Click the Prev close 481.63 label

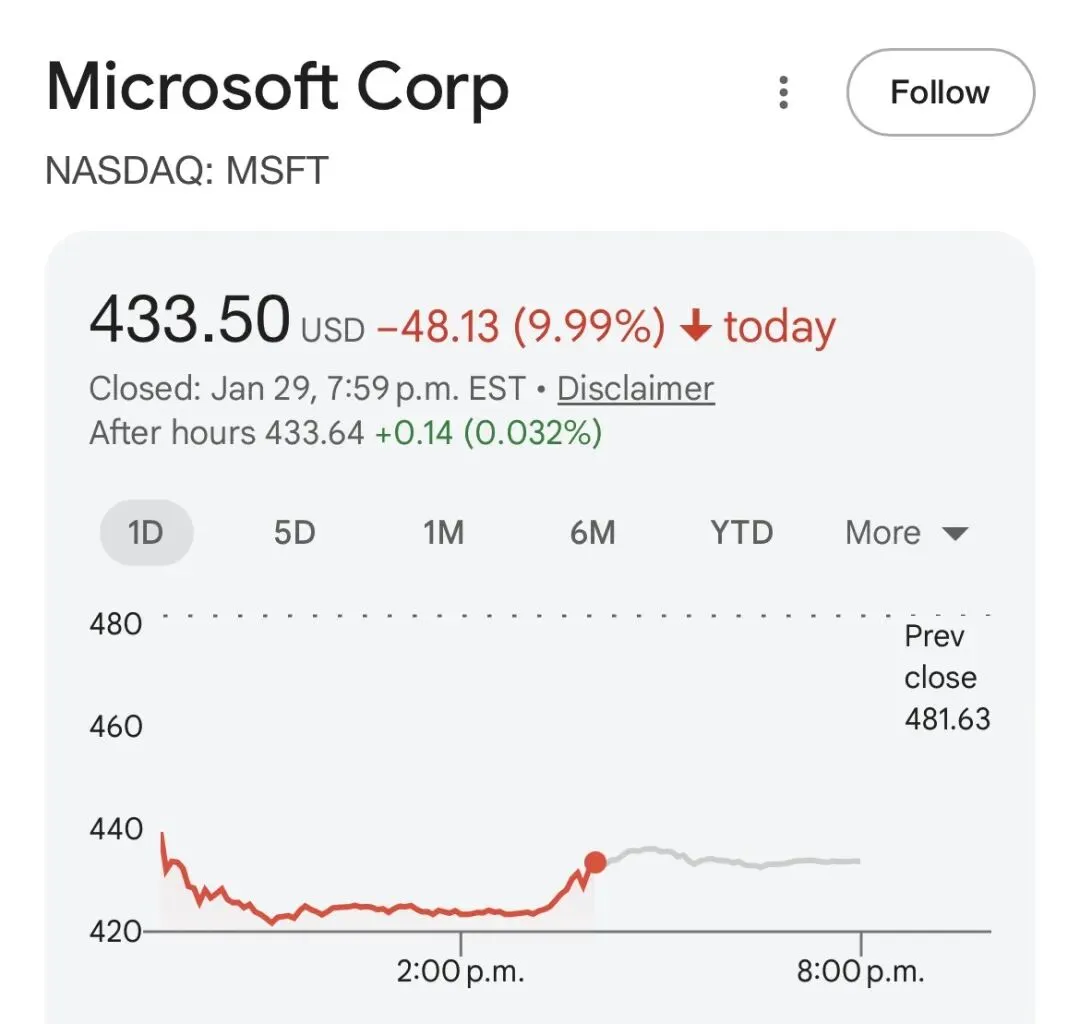point(946,677)
